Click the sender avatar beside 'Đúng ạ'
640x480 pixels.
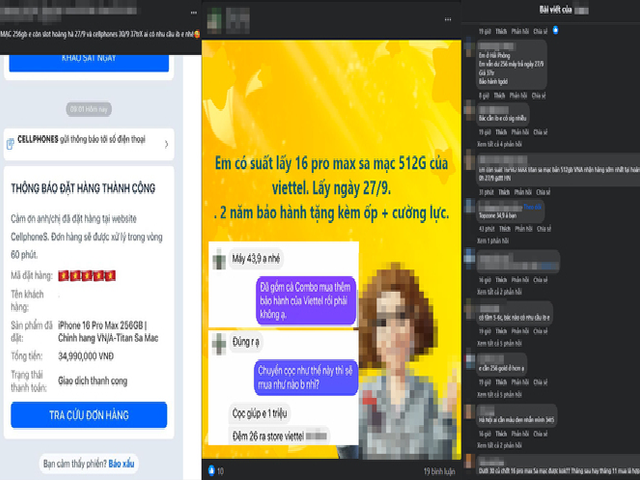pos(218,341)
